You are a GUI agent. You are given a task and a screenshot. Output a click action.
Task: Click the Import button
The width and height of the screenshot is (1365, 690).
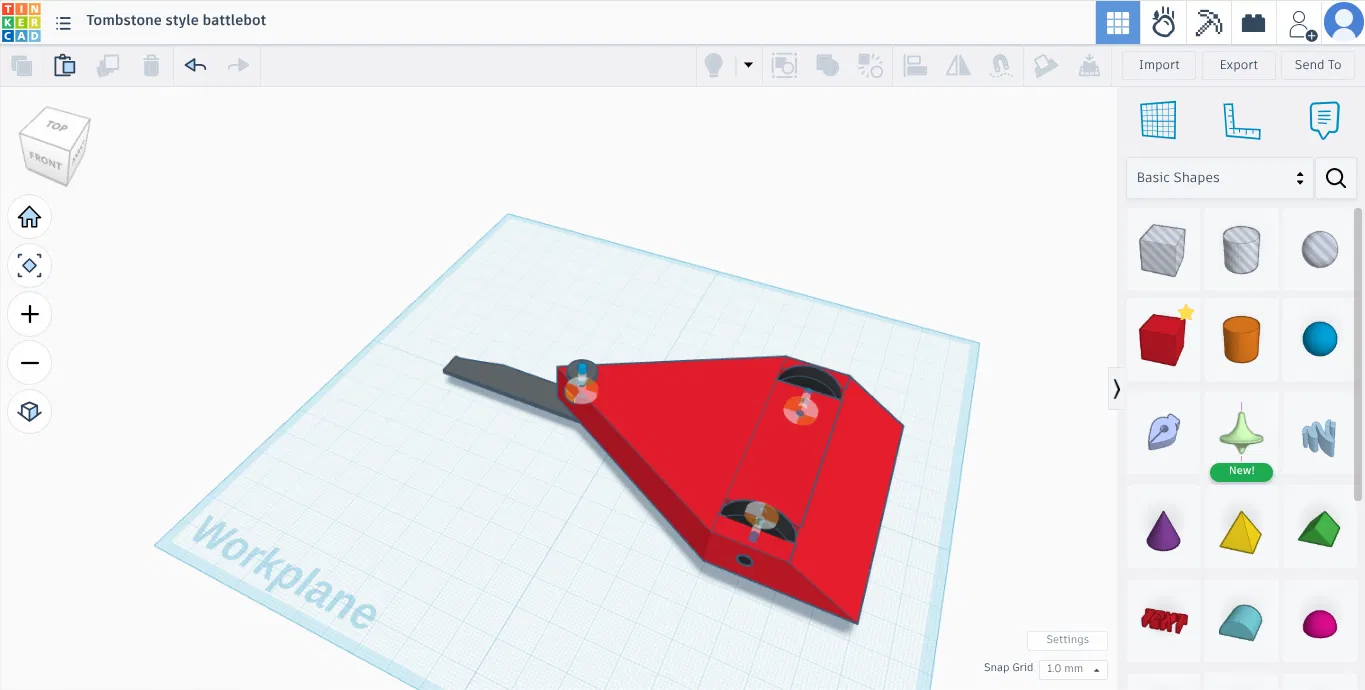click(x=1159, y=65)
